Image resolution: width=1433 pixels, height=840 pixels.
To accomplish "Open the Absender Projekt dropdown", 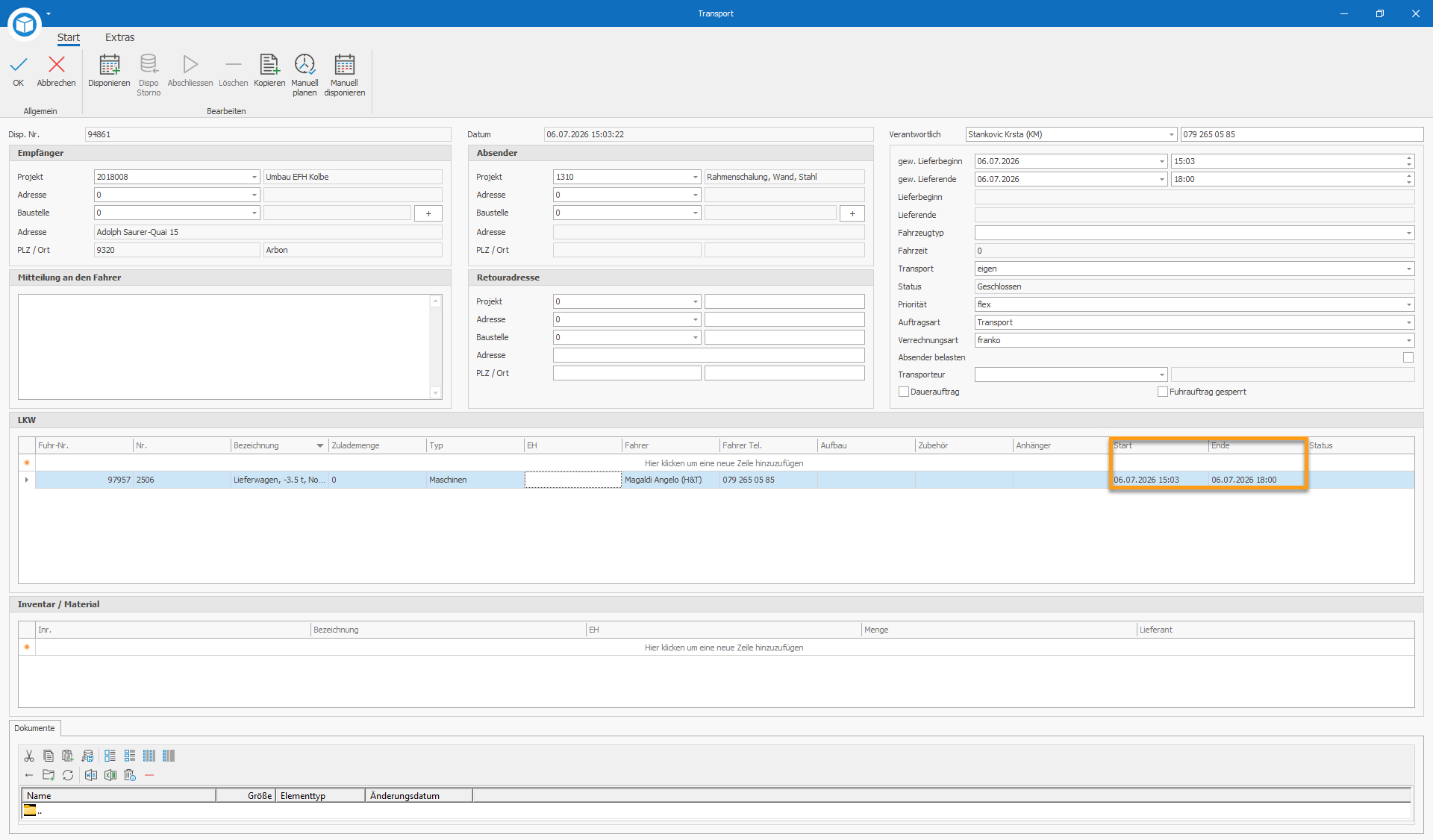I will coord(695,177).
